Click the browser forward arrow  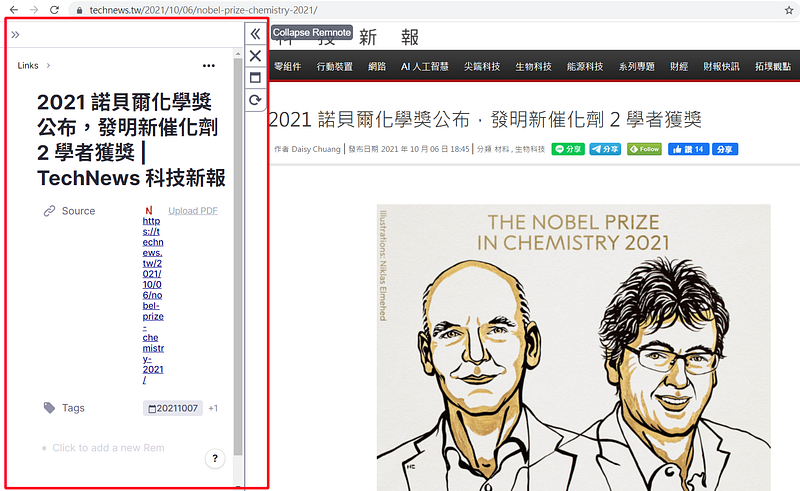[34, 10]
